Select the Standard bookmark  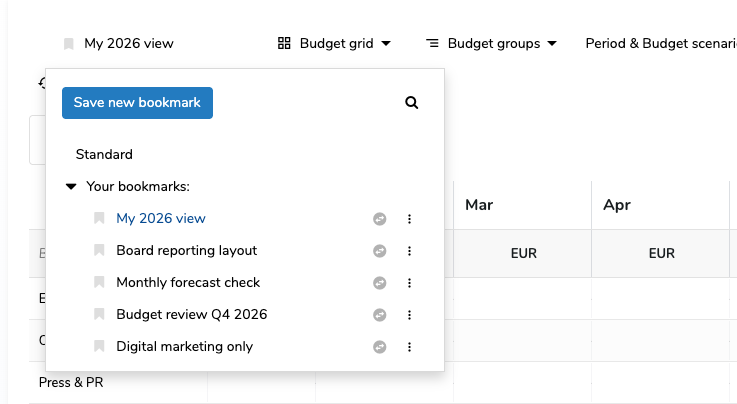[104, 155]
